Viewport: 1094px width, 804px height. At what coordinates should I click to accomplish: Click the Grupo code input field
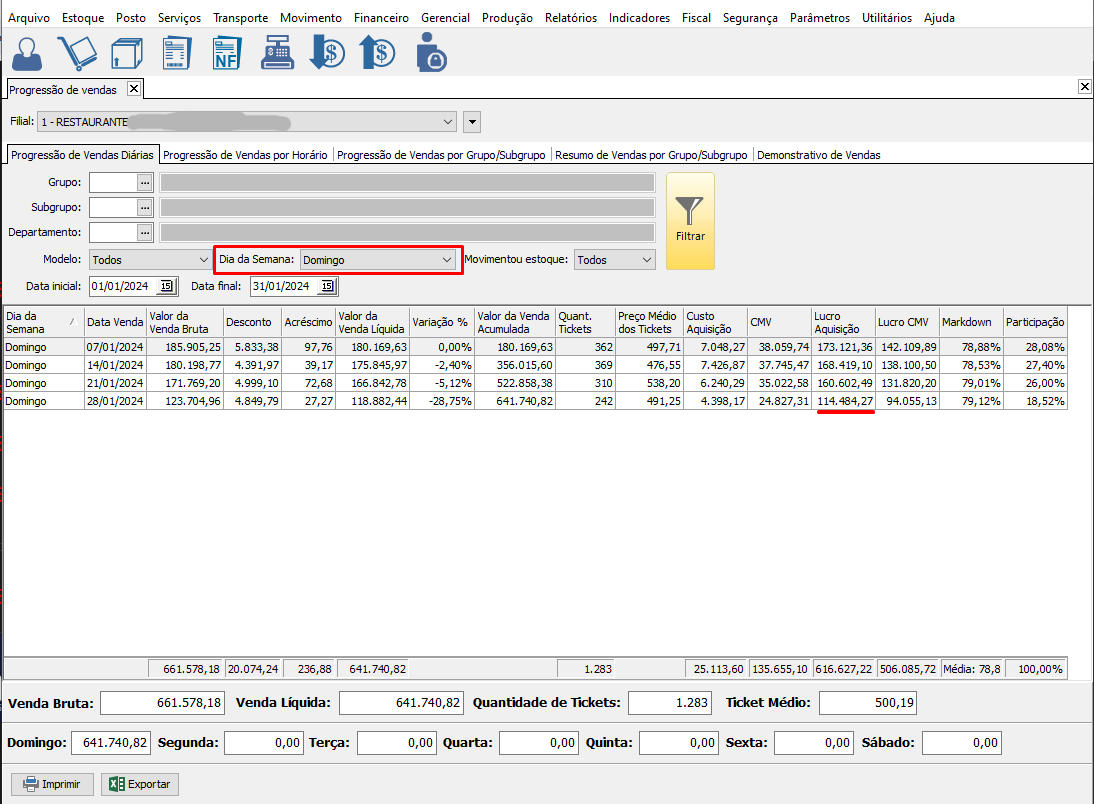tap(112, 182)
